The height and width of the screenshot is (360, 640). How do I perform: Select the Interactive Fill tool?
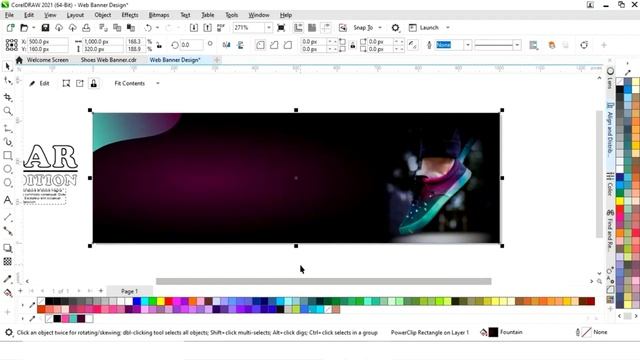(x=8, y=293)
